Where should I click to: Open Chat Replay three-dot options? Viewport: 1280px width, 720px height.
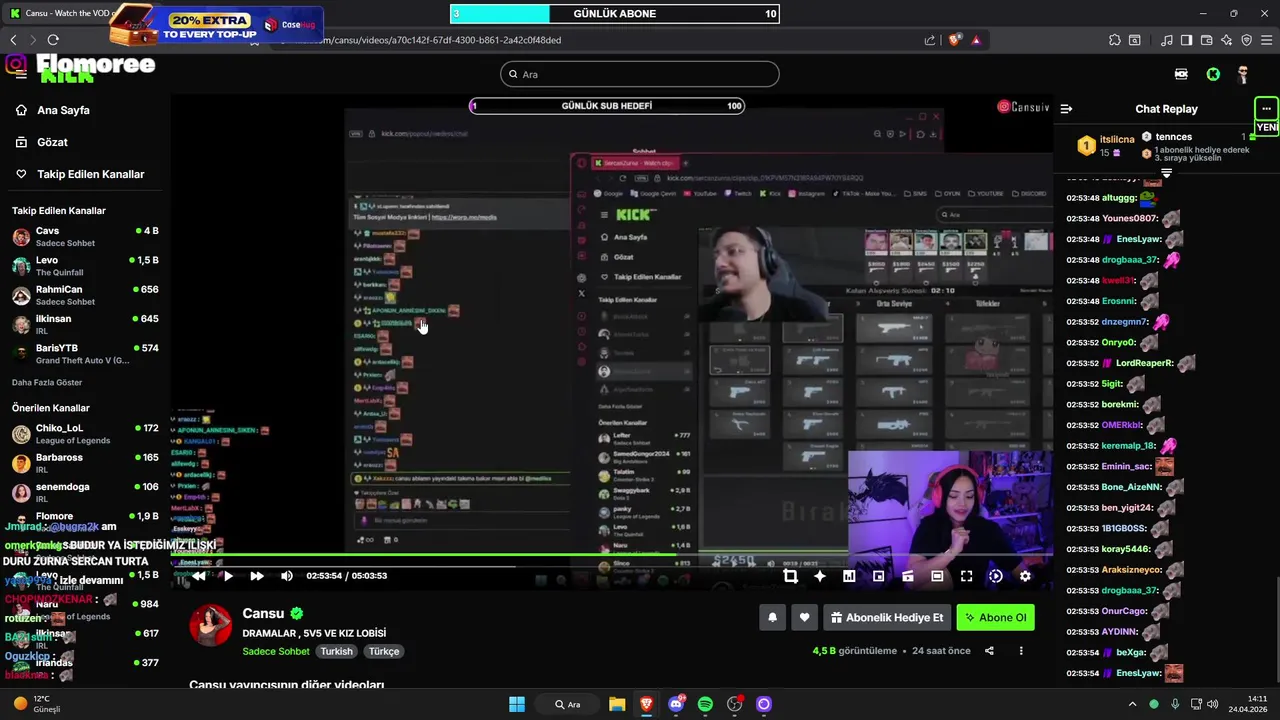coord(1266,109)
